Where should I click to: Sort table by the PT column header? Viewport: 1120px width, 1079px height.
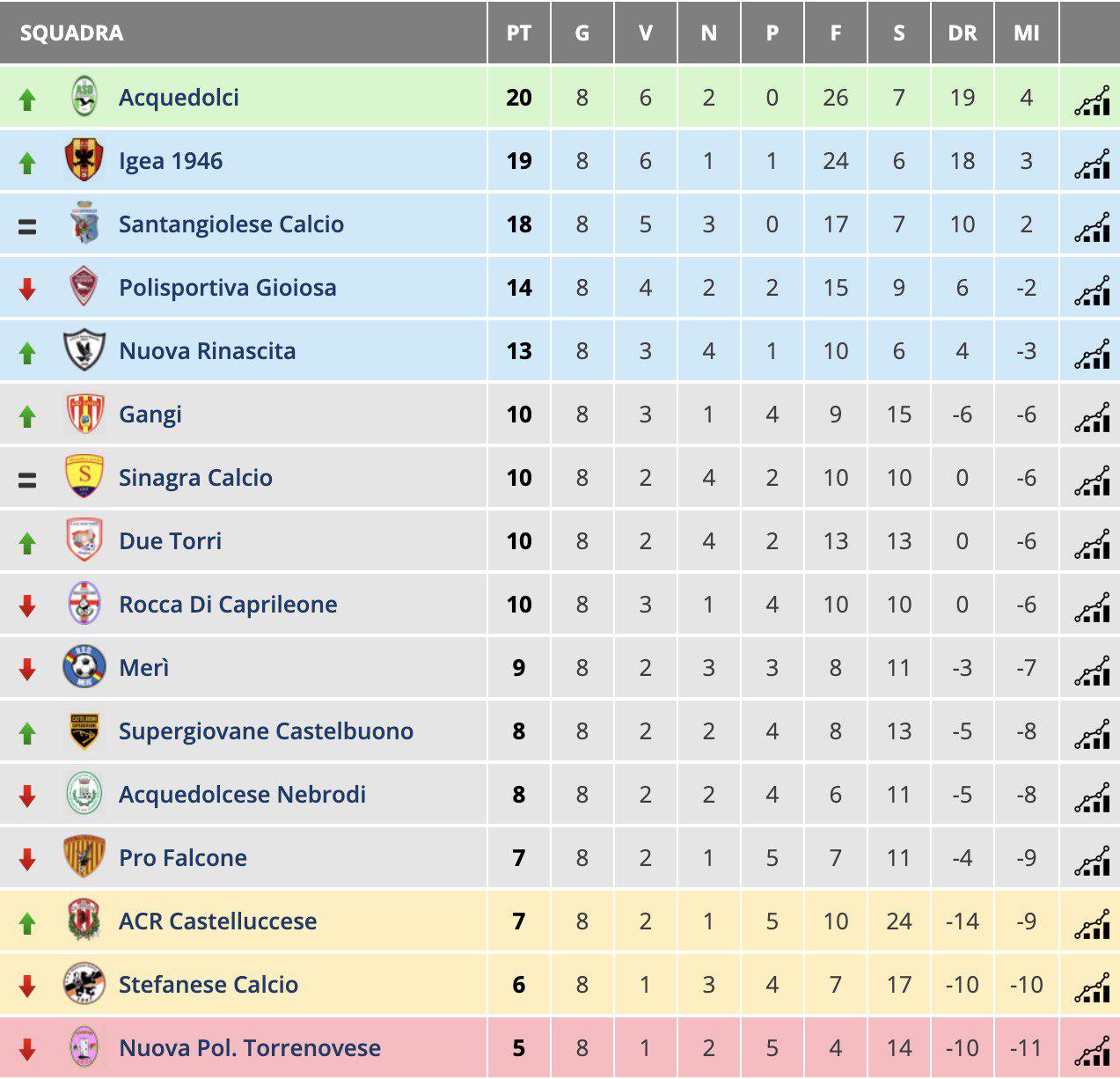coord(519,33)
